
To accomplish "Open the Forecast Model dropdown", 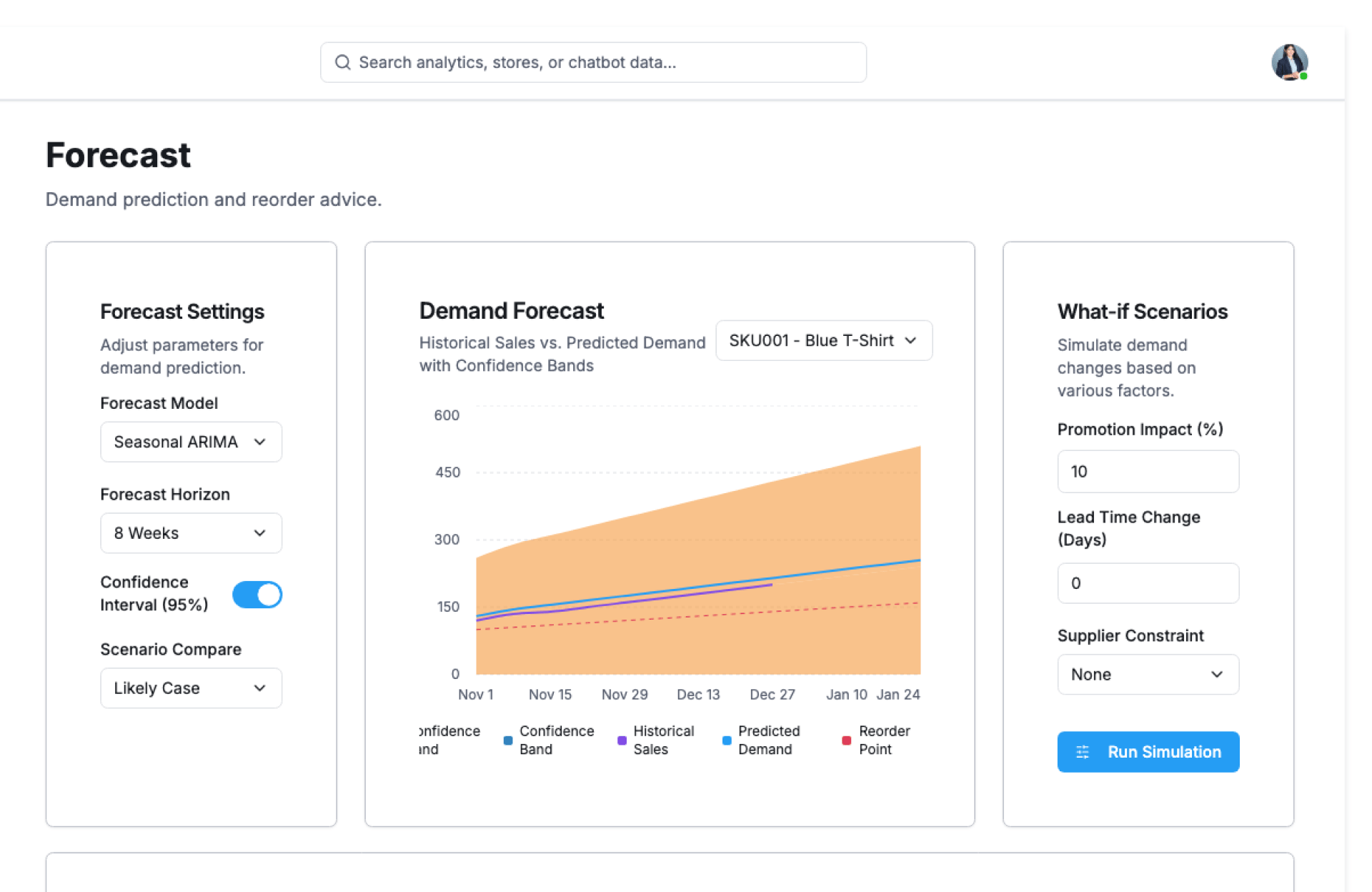I will 191,442.
